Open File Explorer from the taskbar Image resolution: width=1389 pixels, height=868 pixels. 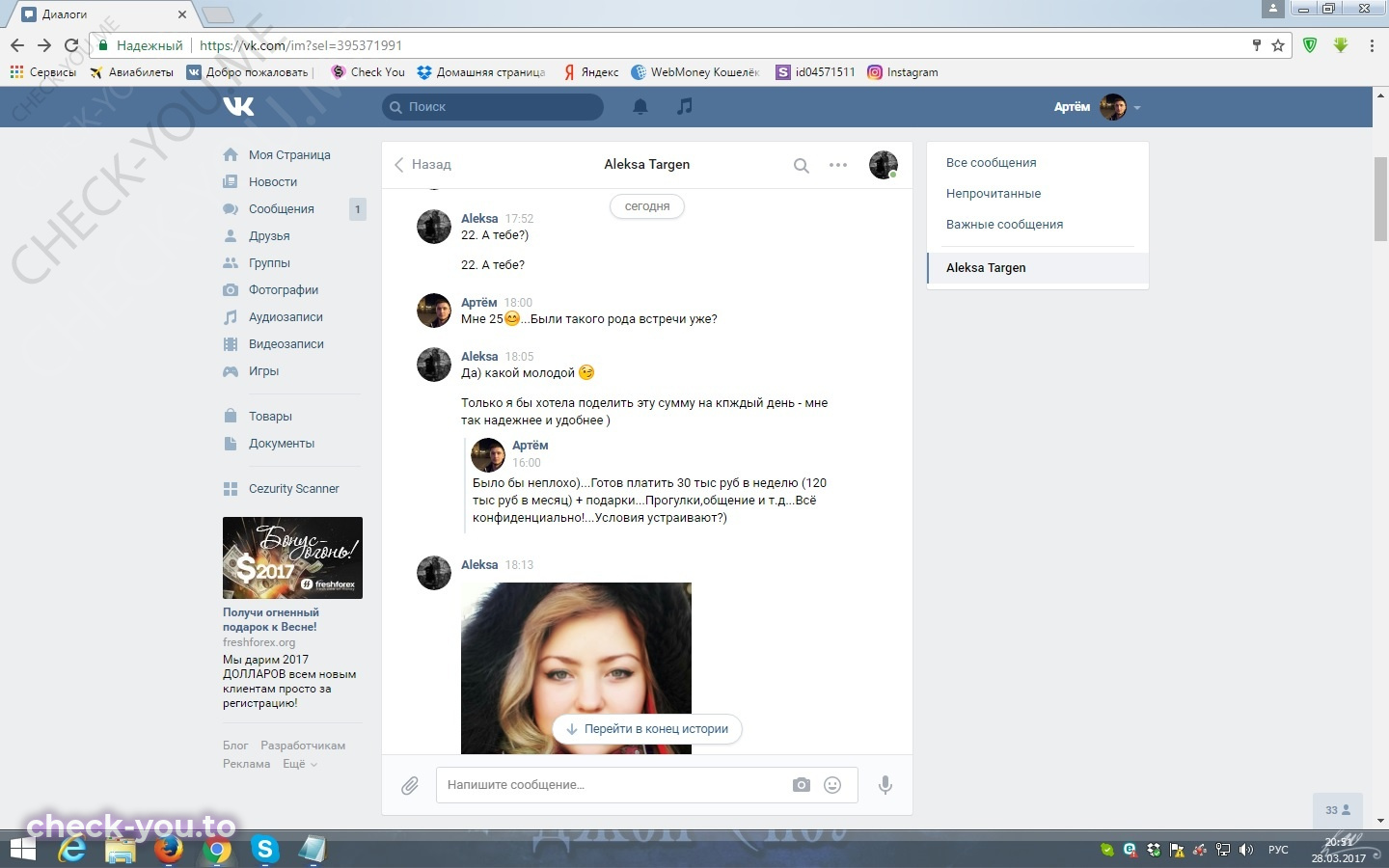click(121, 850)
